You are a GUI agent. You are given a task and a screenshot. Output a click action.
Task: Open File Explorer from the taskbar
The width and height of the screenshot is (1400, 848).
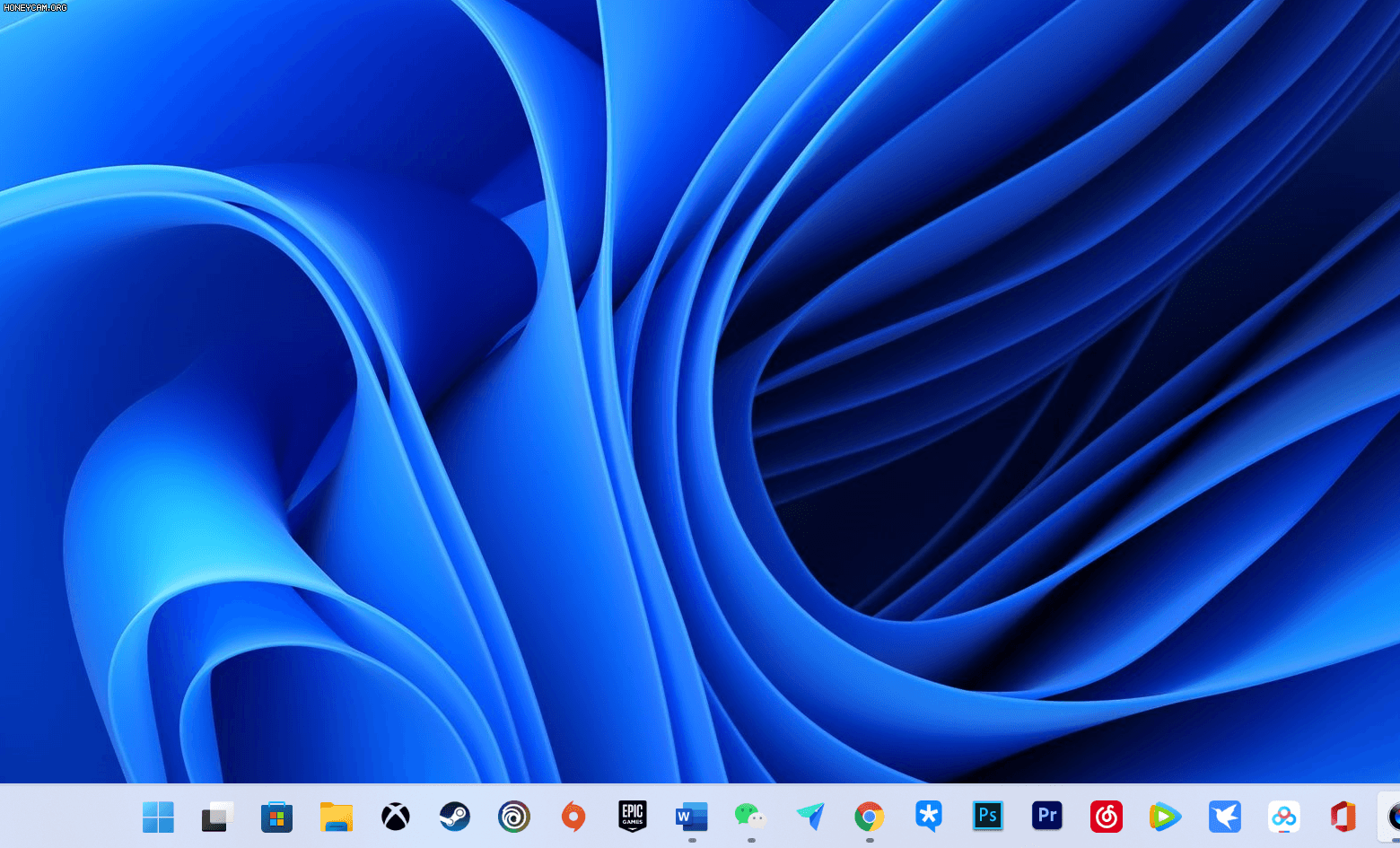(x=337, y=817)
